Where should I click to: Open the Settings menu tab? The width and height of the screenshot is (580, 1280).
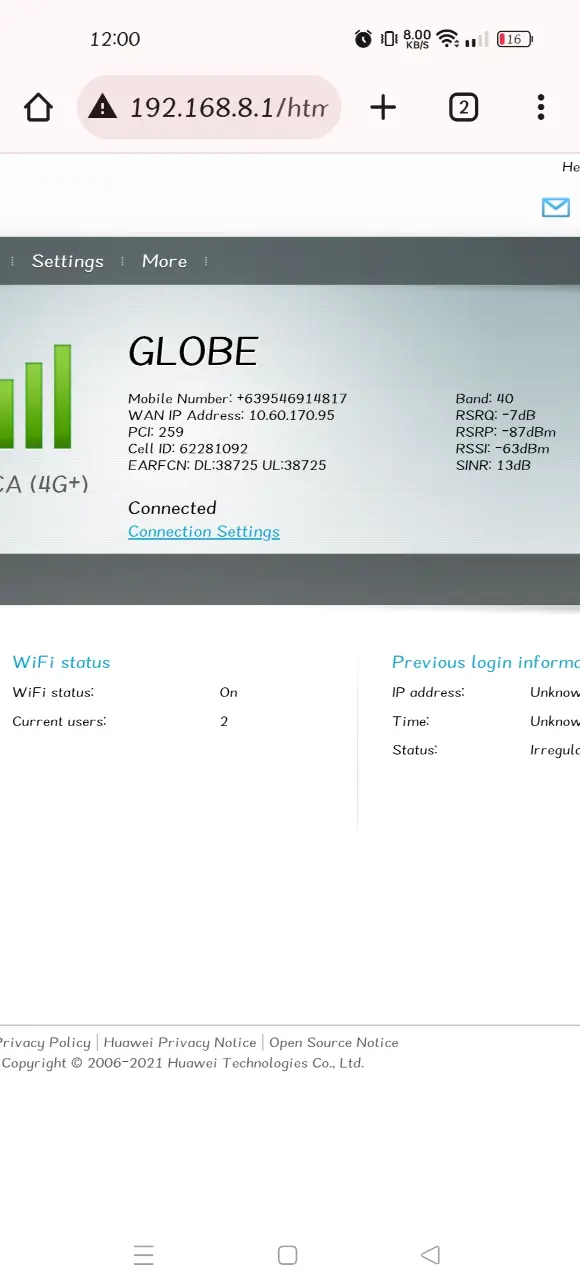pyautogui.click(x=68, y=261)
